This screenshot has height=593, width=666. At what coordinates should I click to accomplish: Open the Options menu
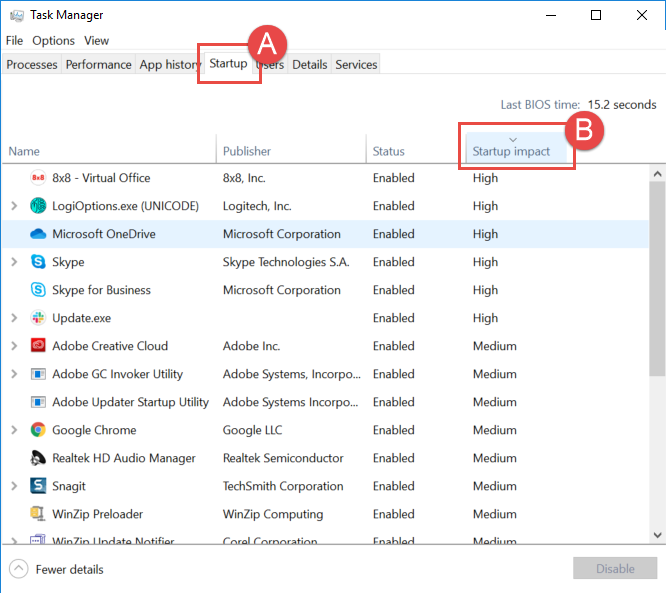point(54,41)
